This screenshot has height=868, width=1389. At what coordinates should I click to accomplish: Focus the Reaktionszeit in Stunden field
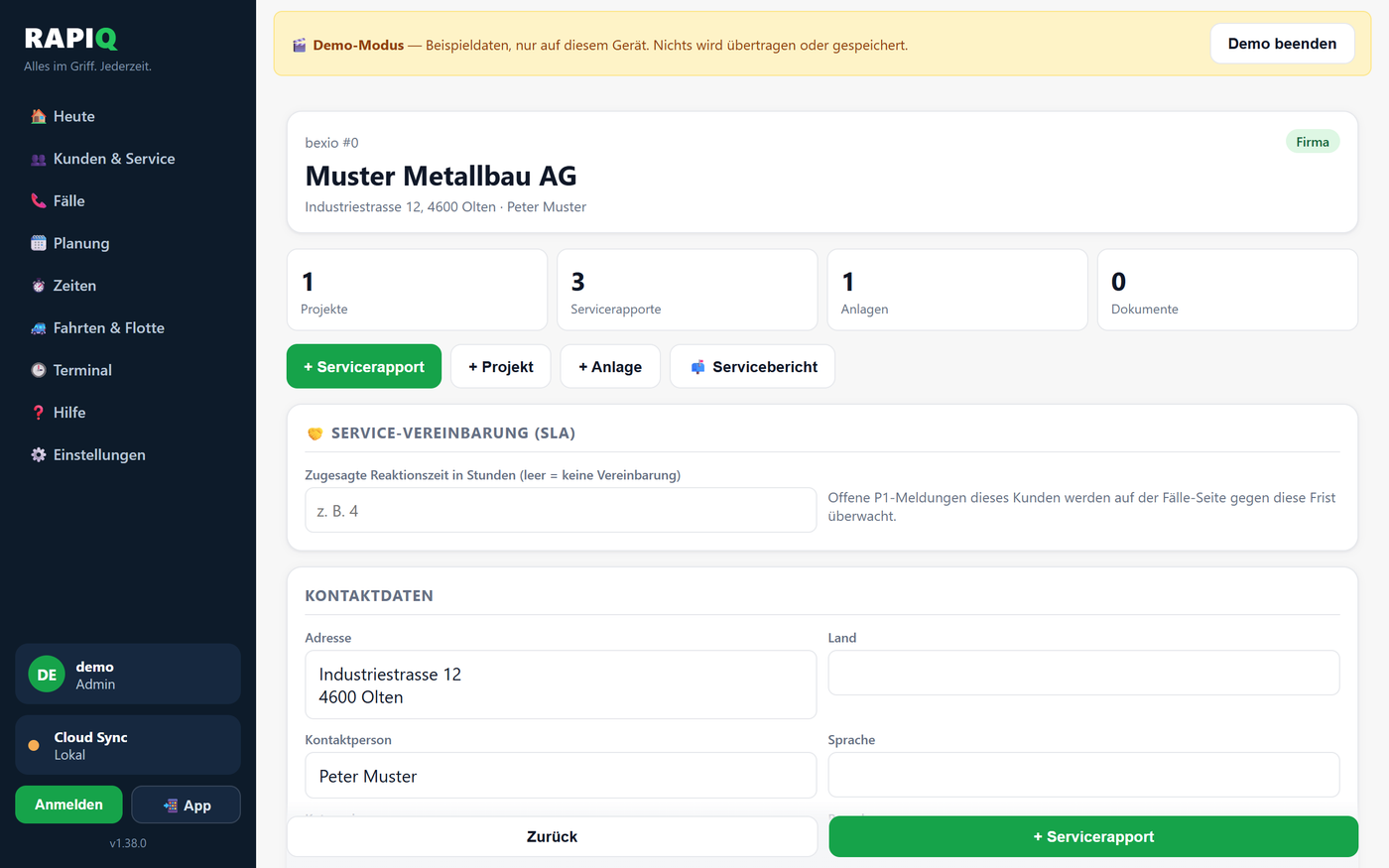(561, 511)
